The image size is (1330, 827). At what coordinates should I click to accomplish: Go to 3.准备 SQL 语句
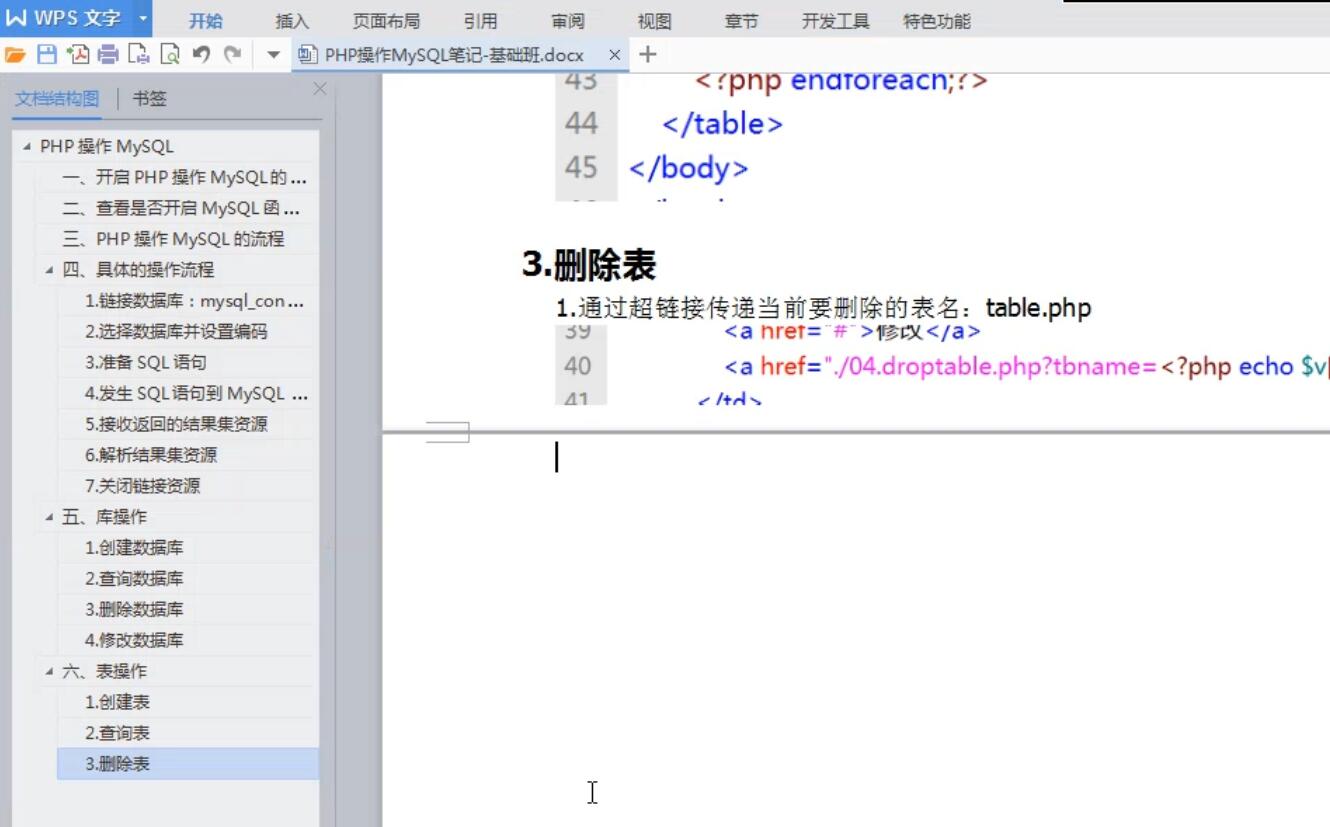point(146,363)
